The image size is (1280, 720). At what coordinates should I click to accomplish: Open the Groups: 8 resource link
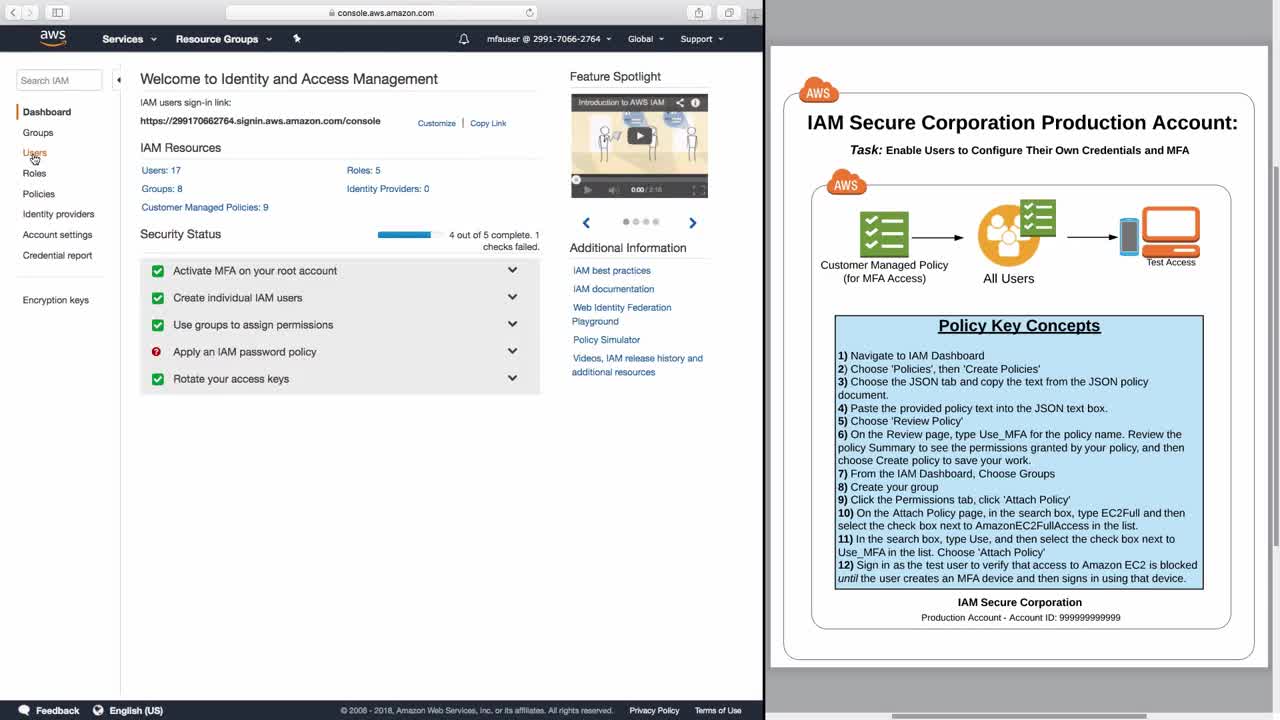click(x=162, y=188)
